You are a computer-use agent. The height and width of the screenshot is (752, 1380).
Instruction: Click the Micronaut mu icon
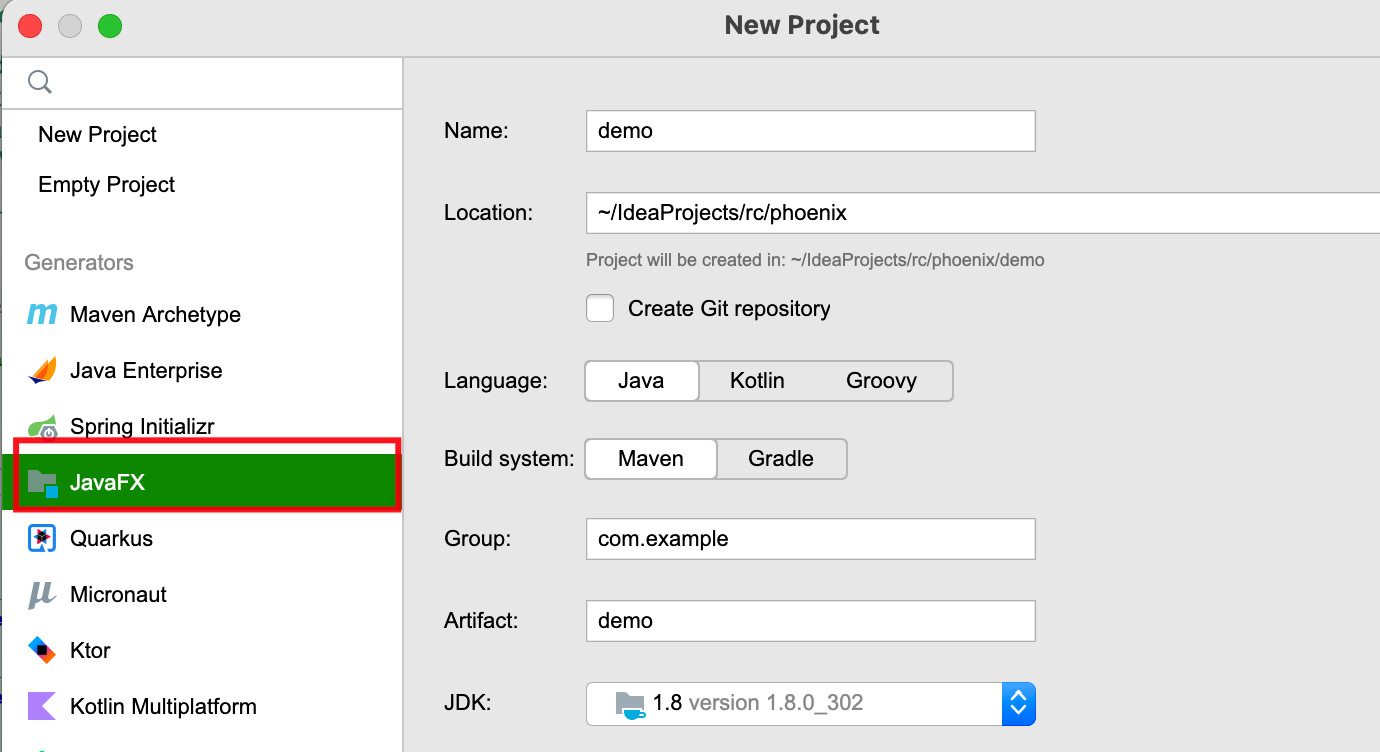(x=42, y=595)
